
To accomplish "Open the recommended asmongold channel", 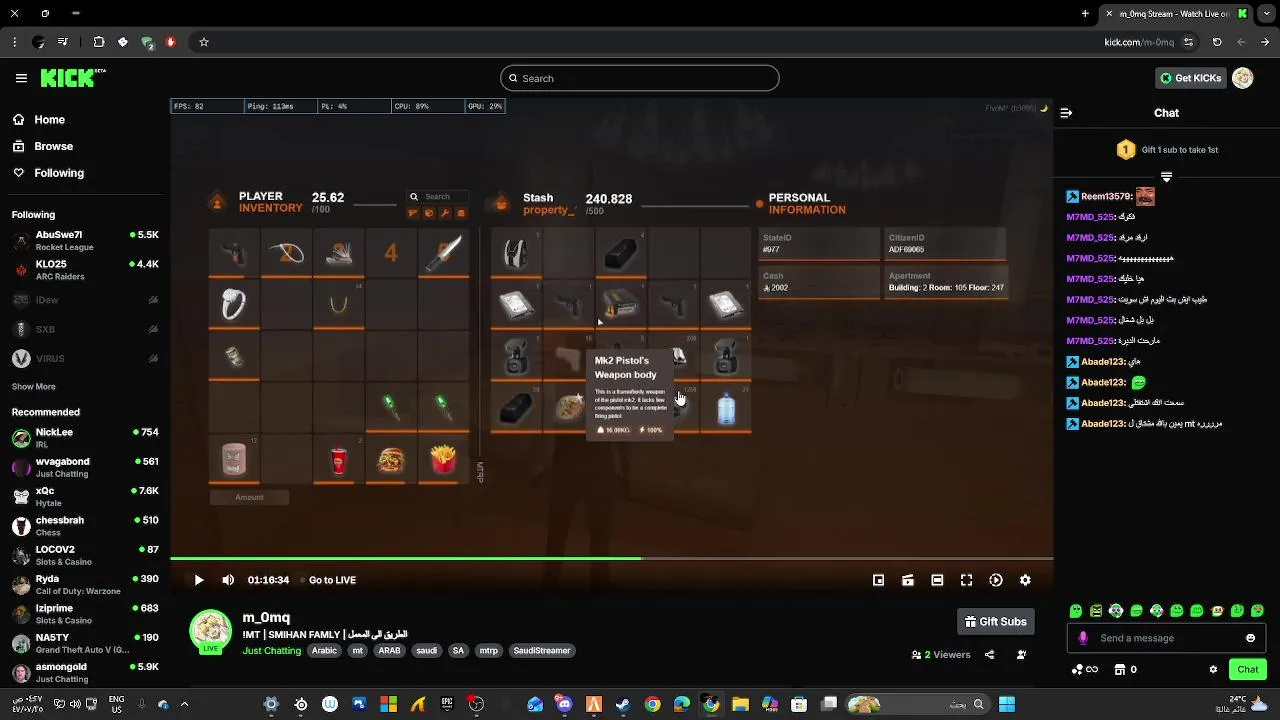I will [85, 672].
